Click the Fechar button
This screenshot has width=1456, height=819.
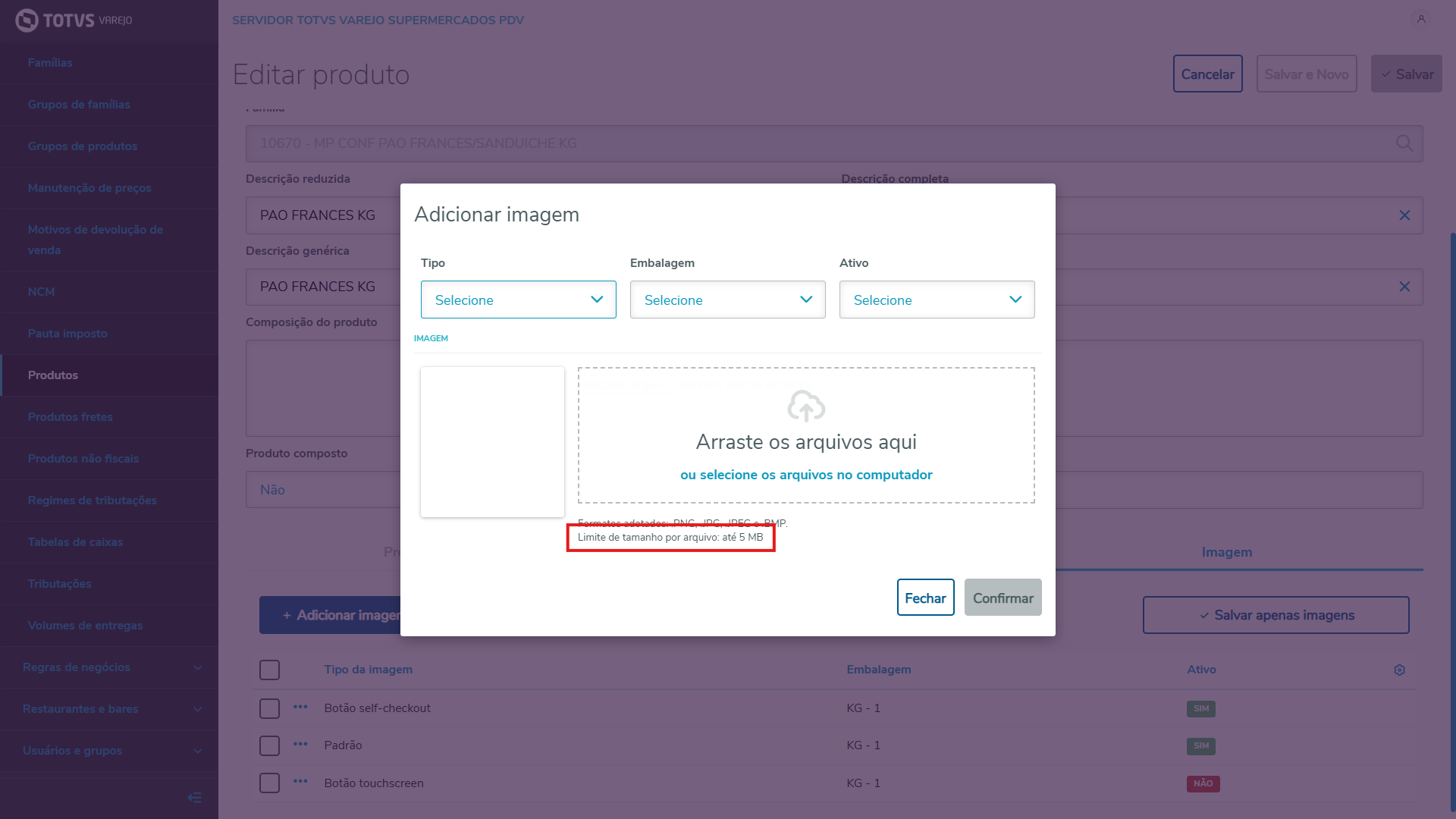(x=925, y=598)
